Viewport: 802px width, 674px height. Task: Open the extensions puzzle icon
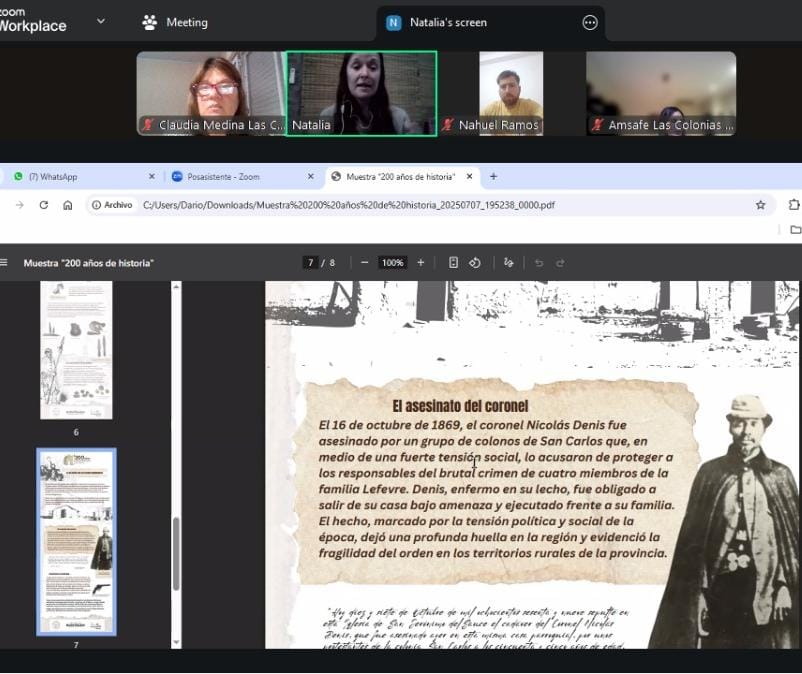794,205
